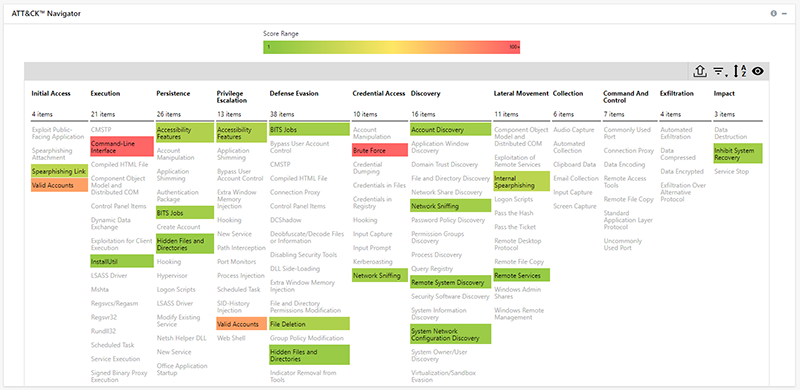
Task: Select the Brute Force technique cell
Action: [x=380, y=151]
